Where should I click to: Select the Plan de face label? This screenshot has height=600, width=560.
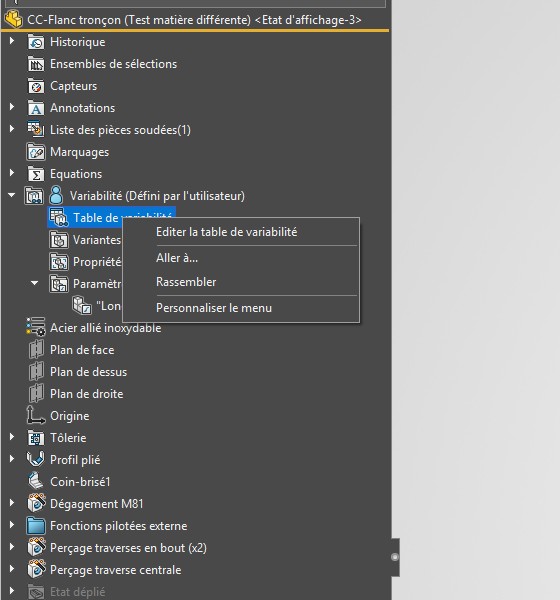pyautogui.click(x=82, y=350)
